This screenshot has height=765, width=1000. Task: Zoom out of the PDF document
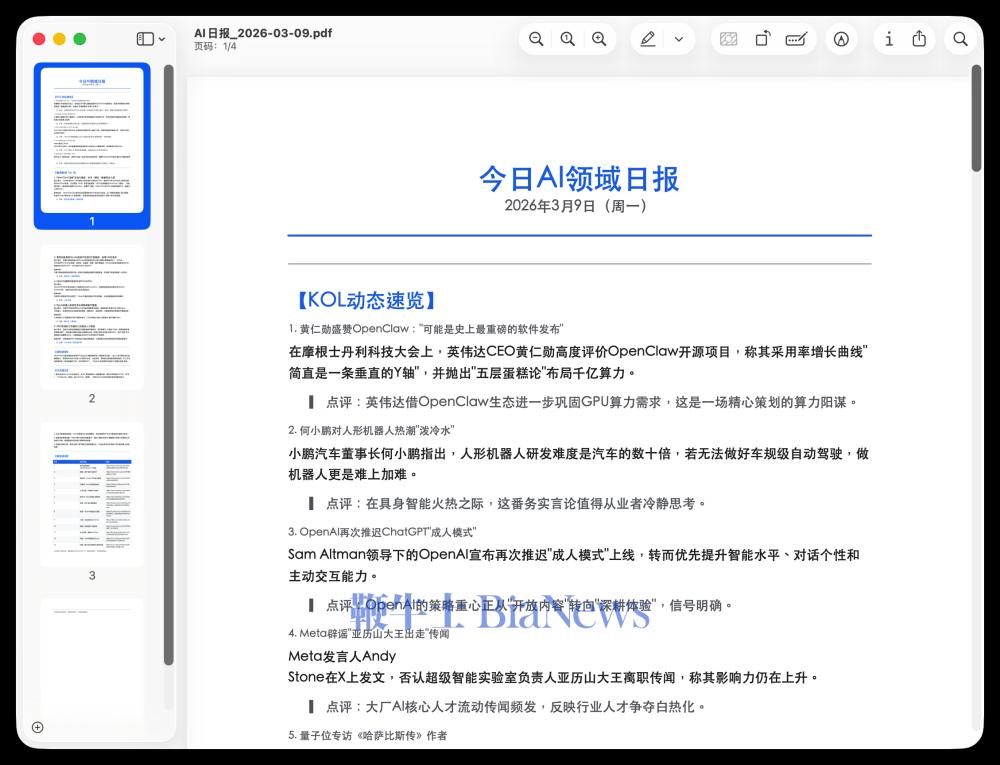536,39
